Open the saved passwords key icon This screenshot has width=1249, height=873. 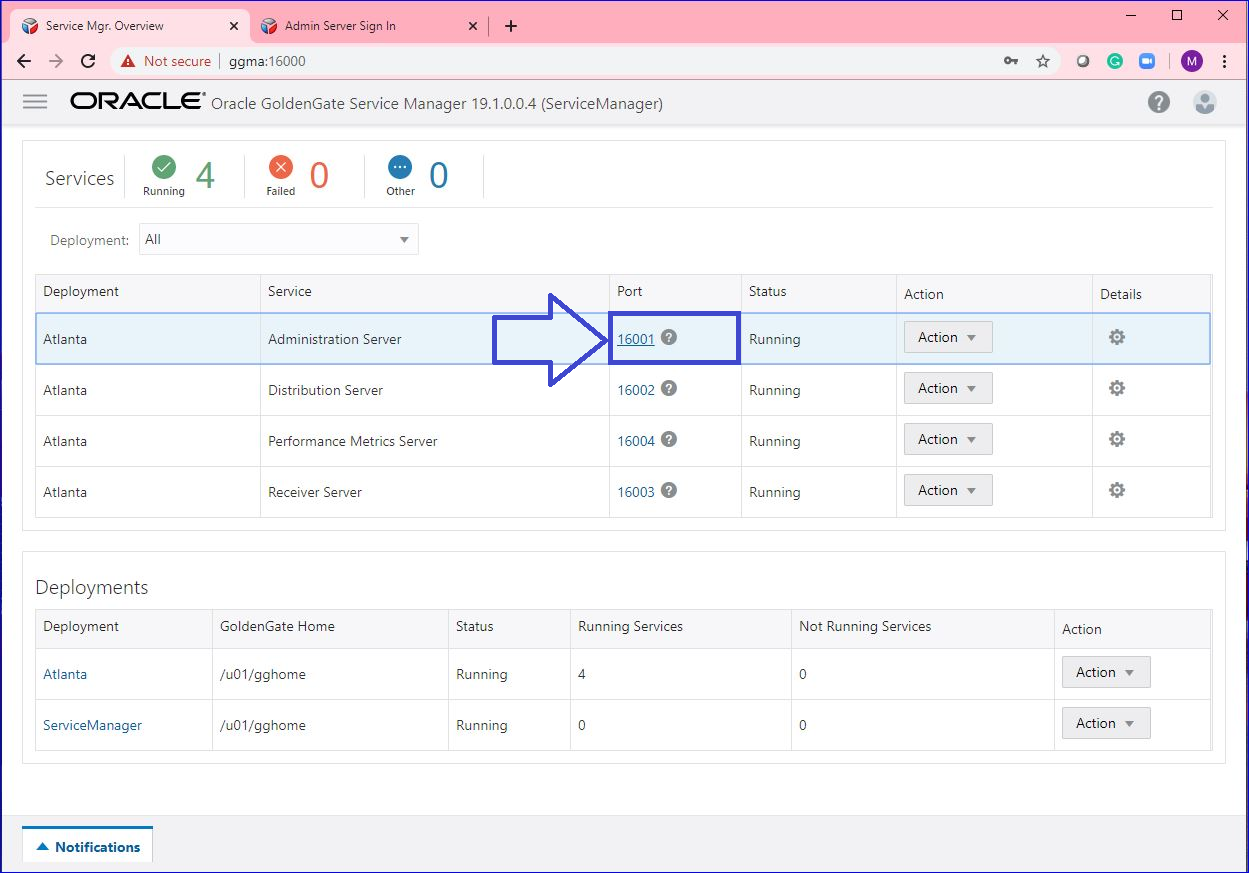pos(1011,61)
